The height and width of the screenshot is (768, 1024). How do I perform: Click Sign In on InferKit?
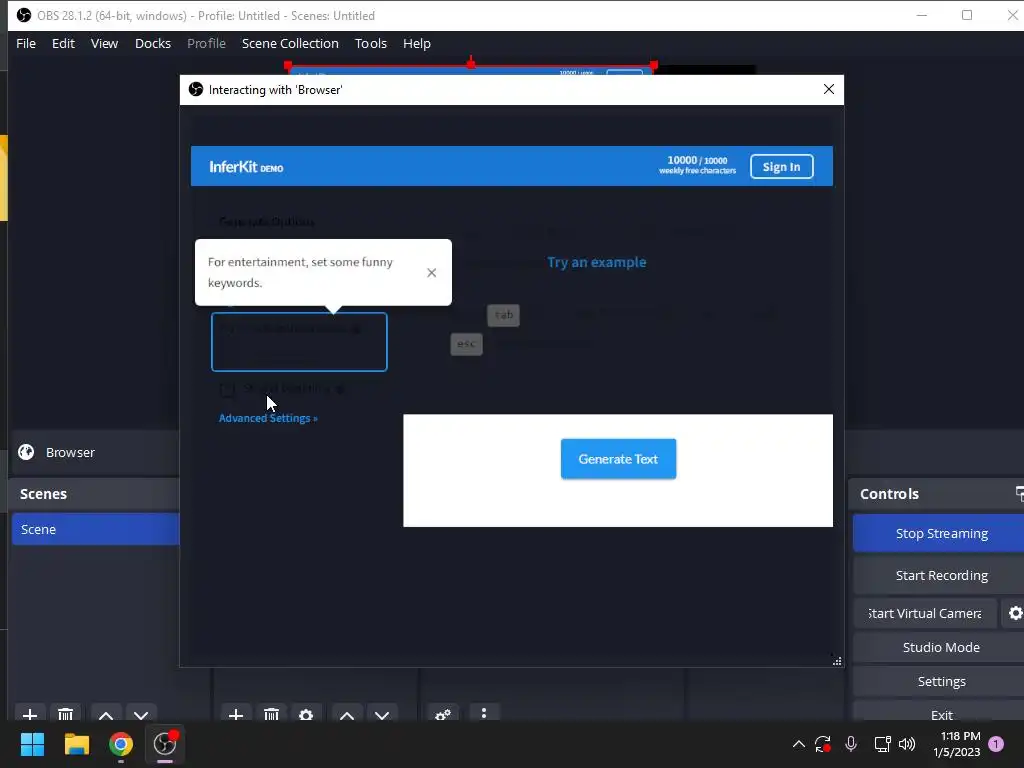pyautogui.click(x=782, y=167)
